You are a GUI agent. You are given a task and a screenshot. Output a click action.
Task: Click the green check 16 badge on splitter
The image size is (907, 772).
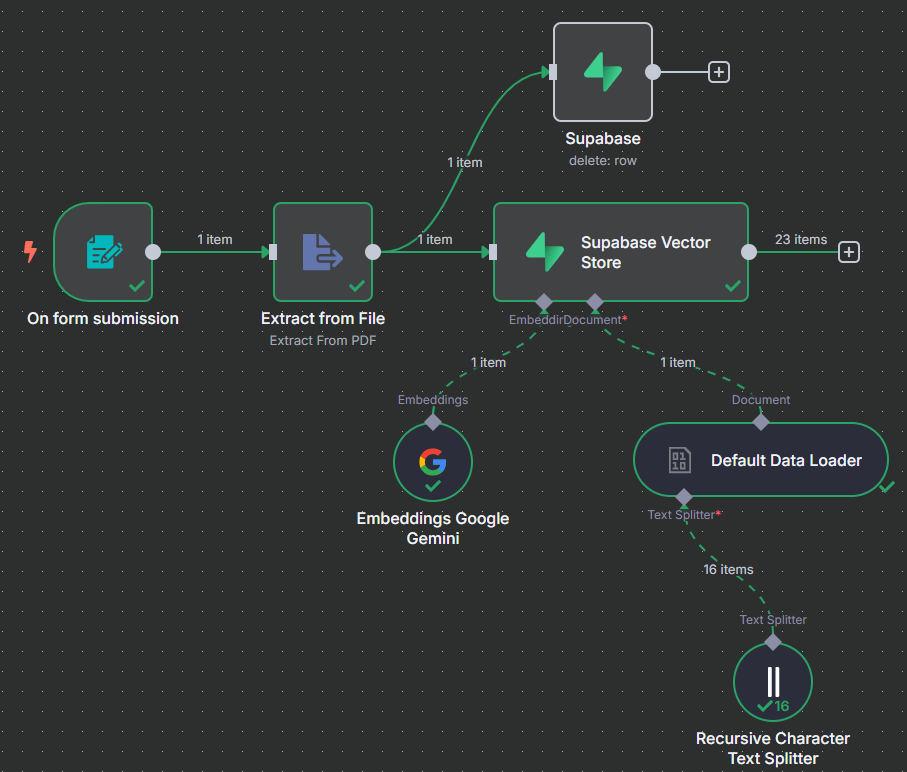pos(773,706)
